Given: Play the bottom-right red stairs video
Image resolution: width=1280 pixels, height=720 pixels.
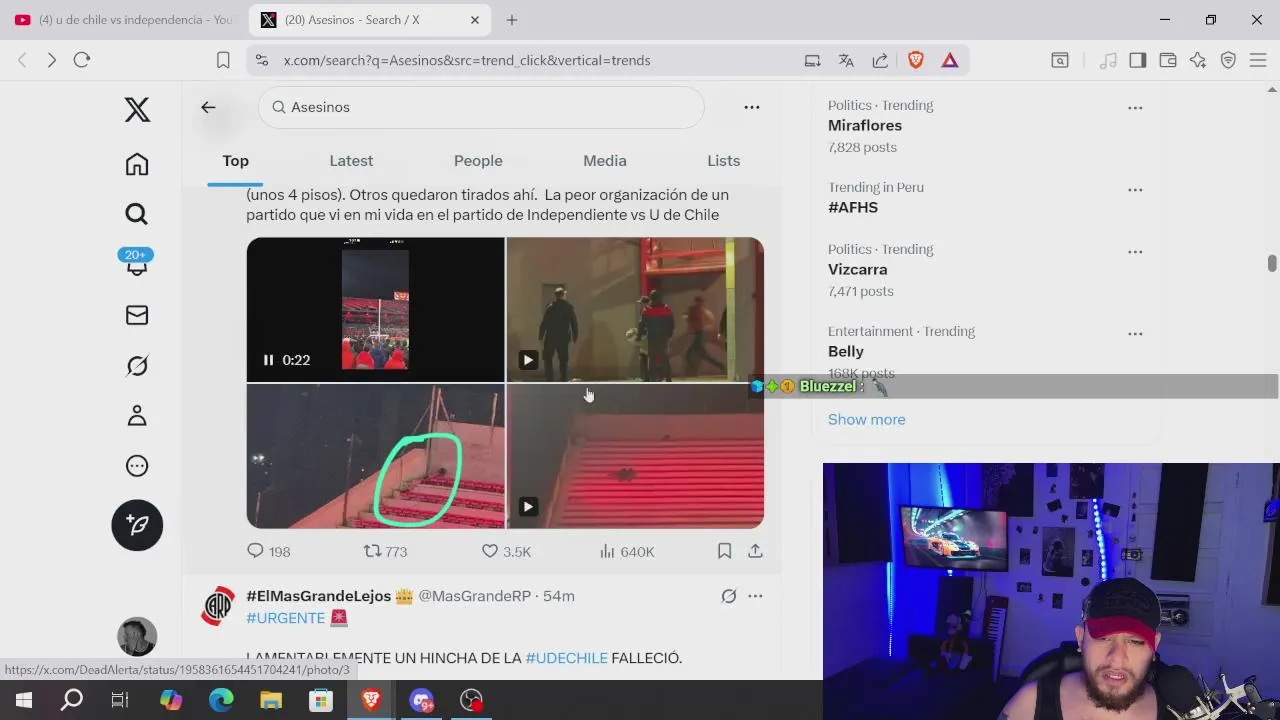Looking at the screenshot, I should point(528,507).
